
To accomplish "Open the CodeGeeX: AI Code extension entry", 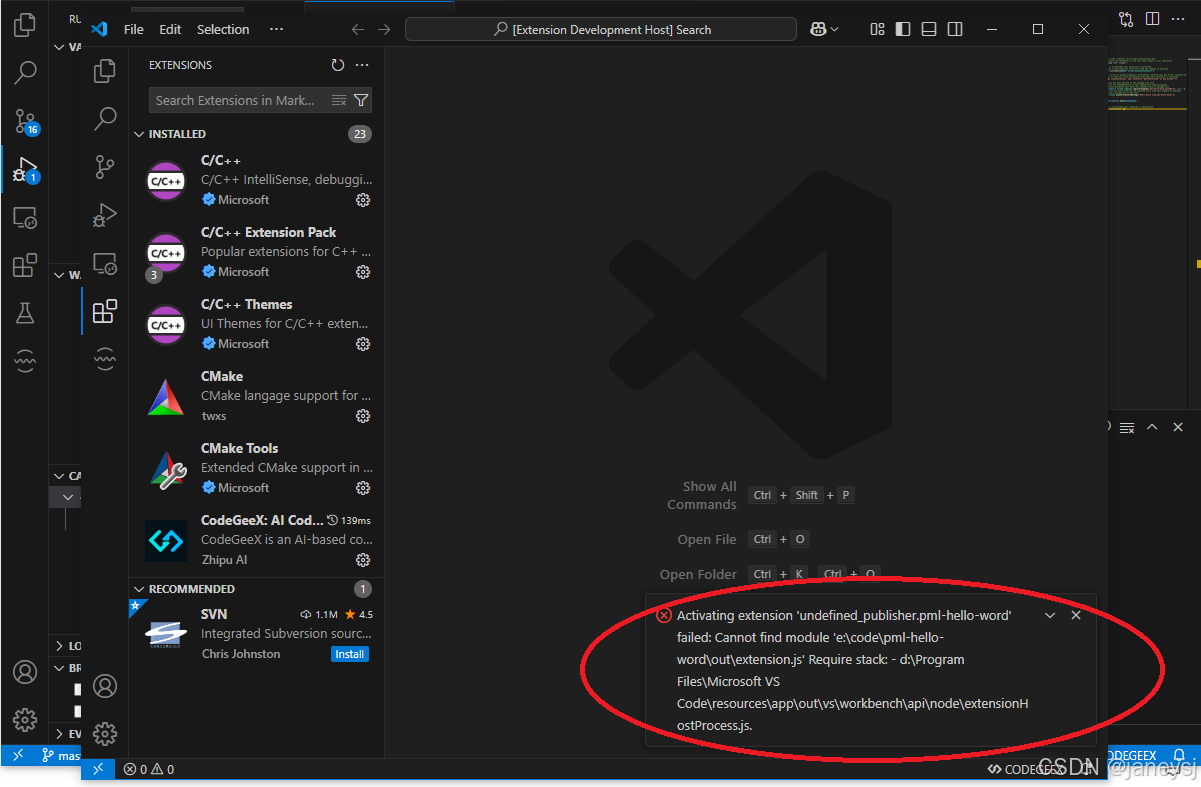I will pyautogui.click(x=256, y=540).
